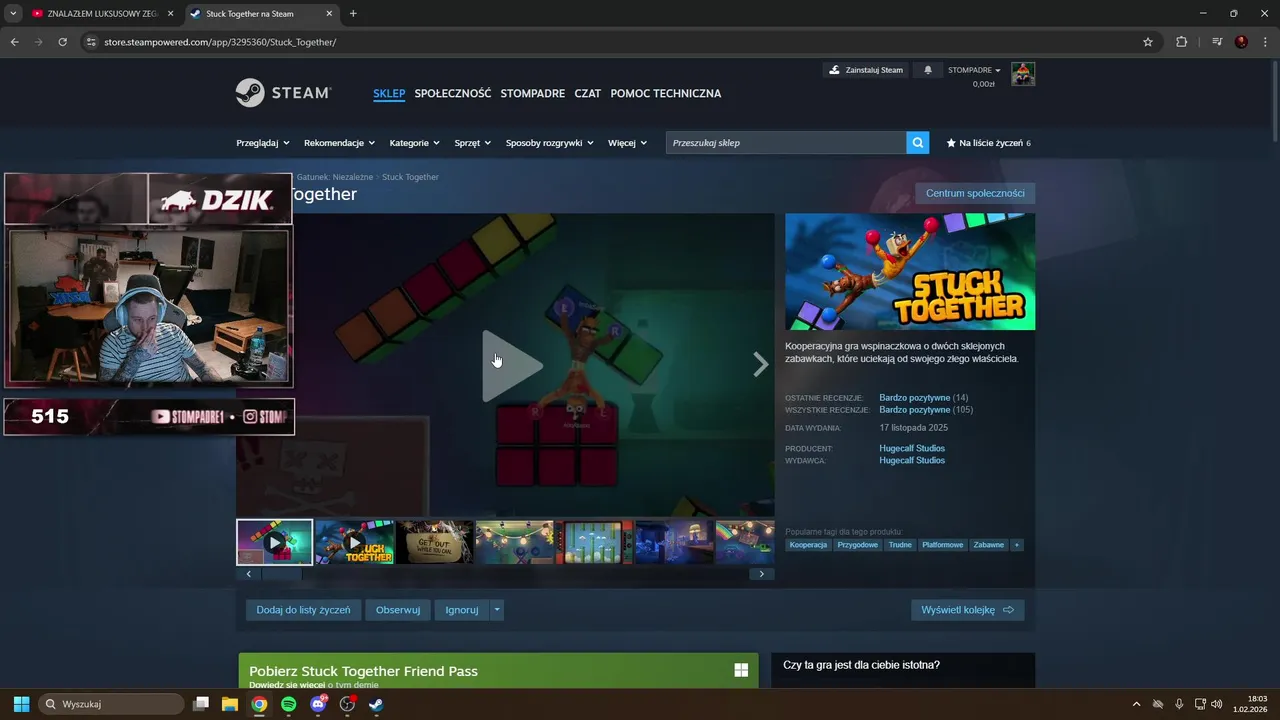
Task: Click the search magnifier button
Action: click(x=918, y=143)
